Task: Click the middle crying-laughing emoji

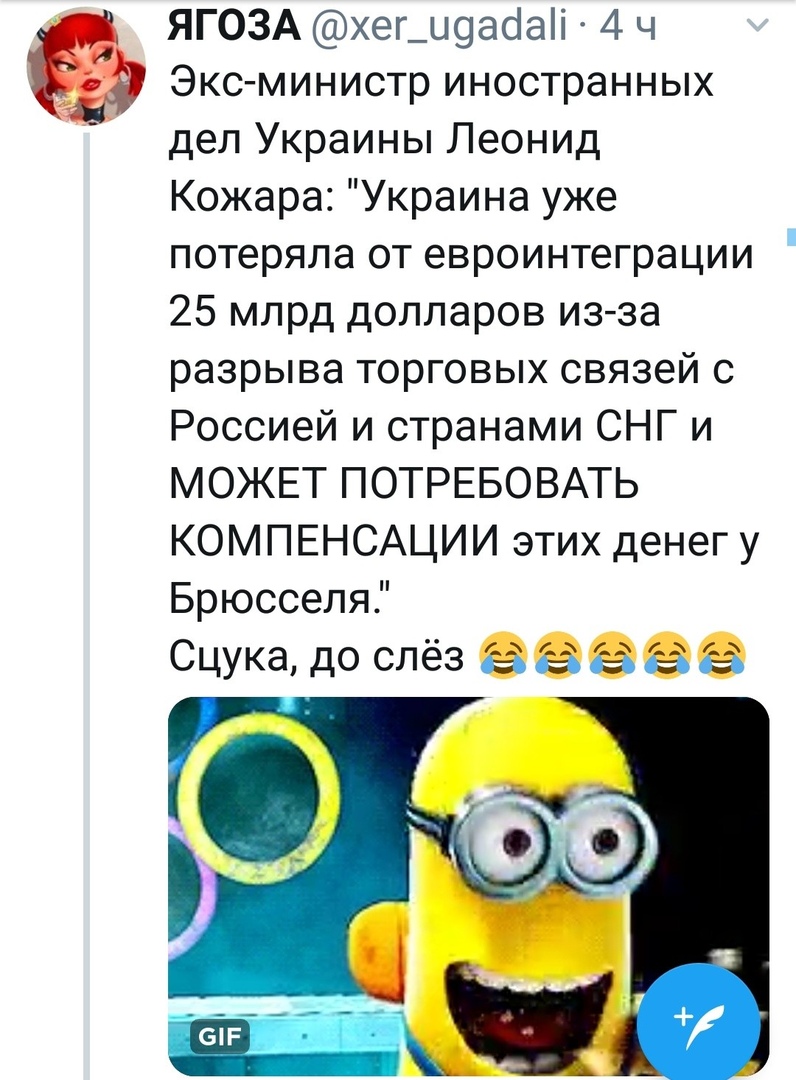Action: point(612,655)
